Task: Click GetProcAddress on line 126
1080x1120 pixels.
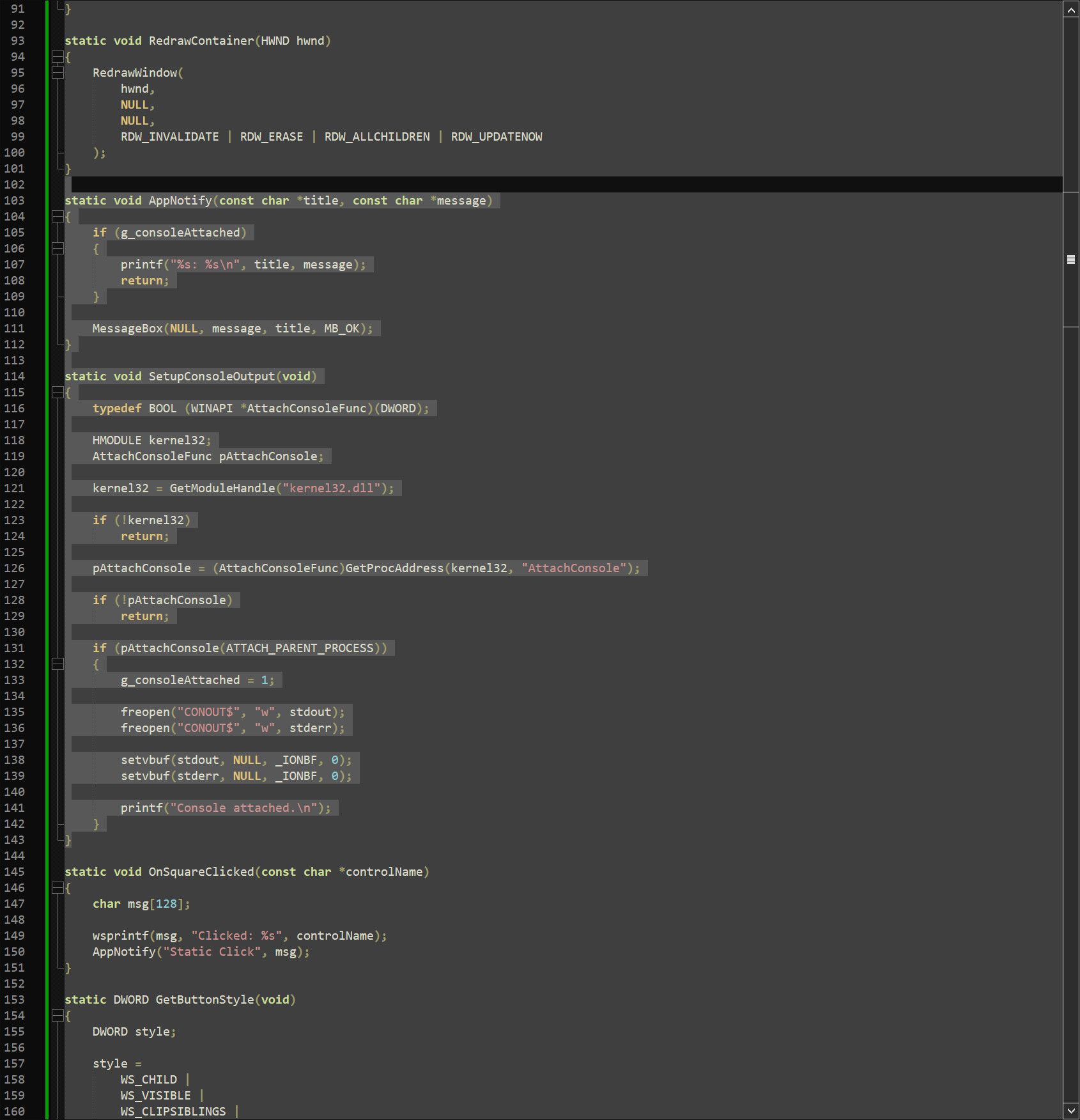Action: point(394,568)
